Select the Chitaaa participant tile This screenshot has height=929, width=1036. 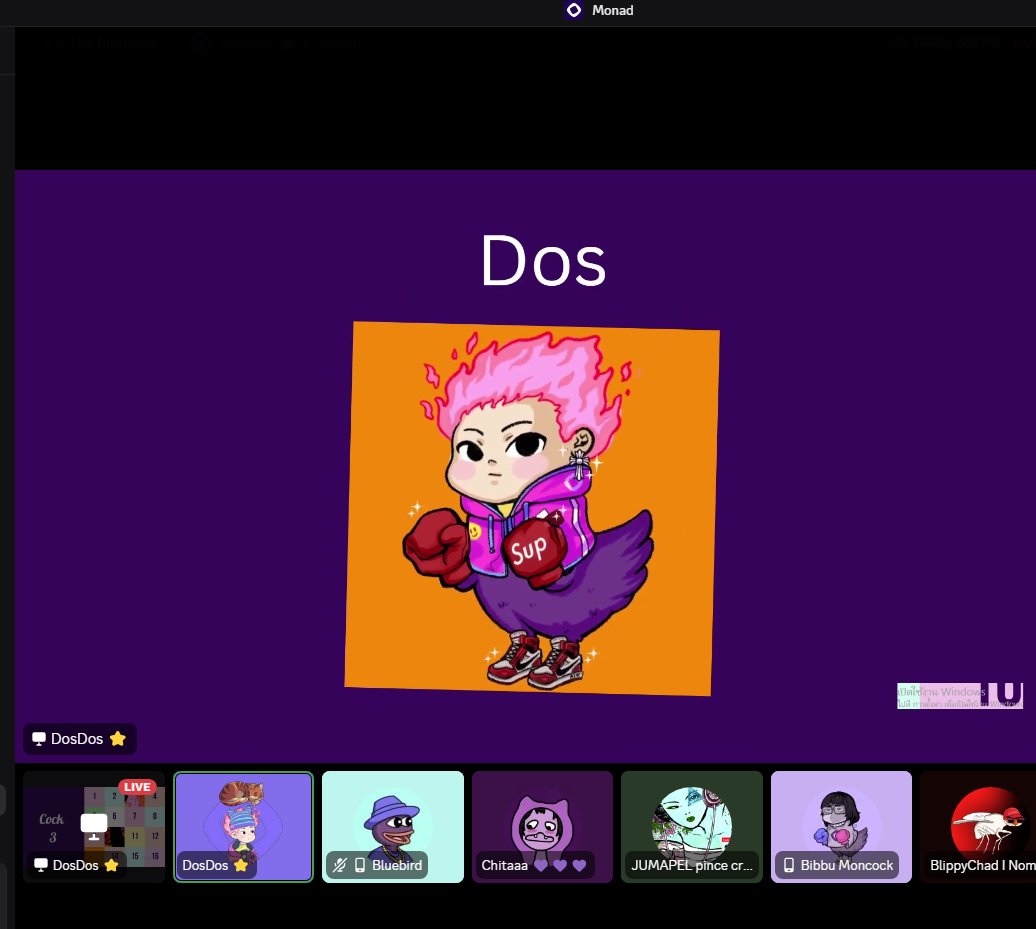coord(542,827)
